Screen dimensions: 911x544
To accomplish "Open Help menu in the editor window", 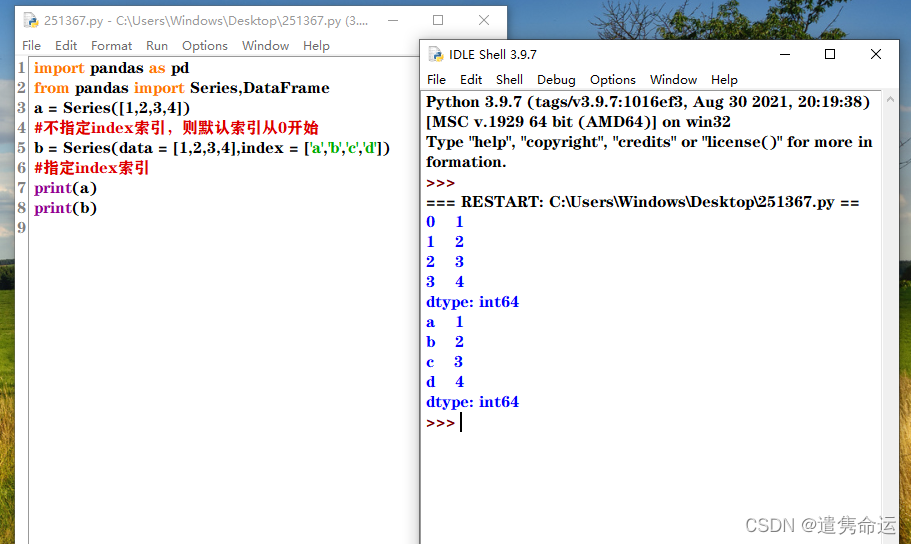I will tap(316, 46).
